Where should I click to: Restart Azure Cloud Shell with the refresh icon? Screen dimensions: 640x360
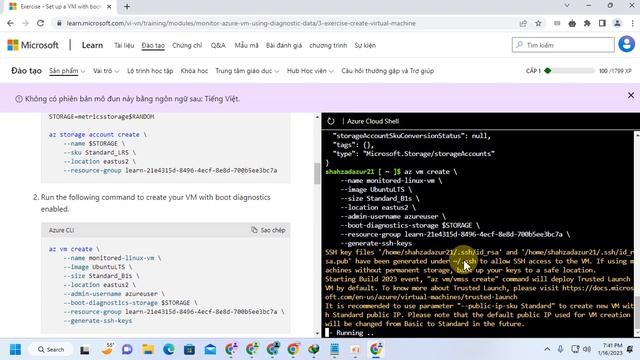point(331,121)
